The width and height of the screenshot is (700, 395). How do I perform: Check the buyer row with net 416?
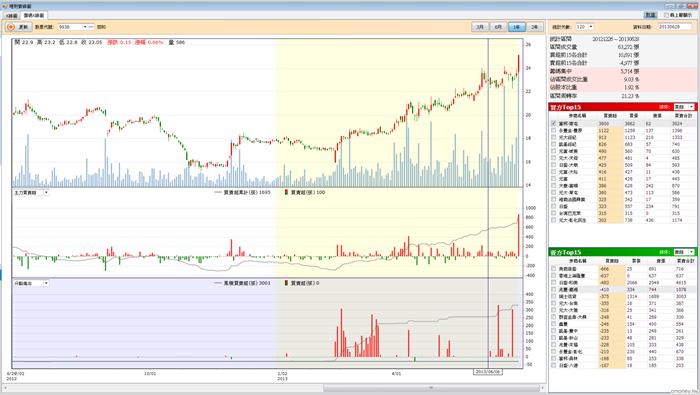coord(554,172)
